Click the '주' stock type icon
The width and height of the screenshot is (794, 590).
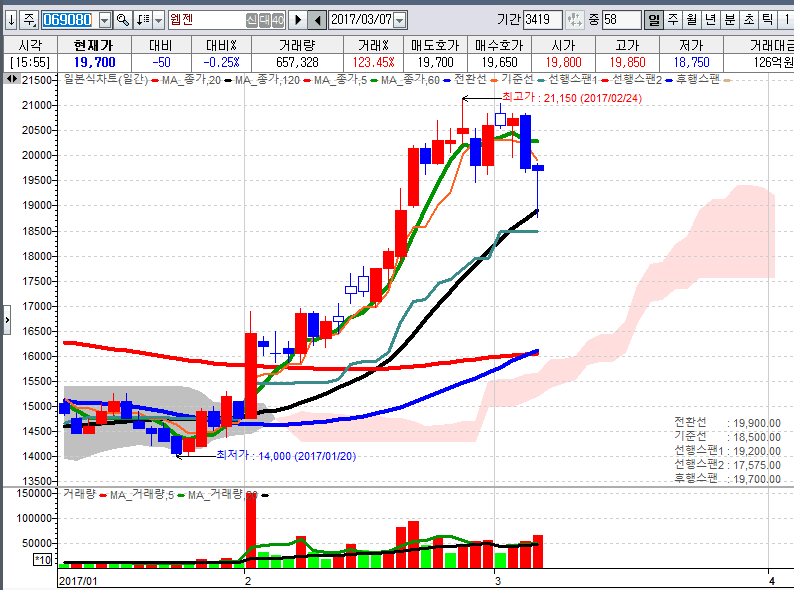(x=30, y=19)
